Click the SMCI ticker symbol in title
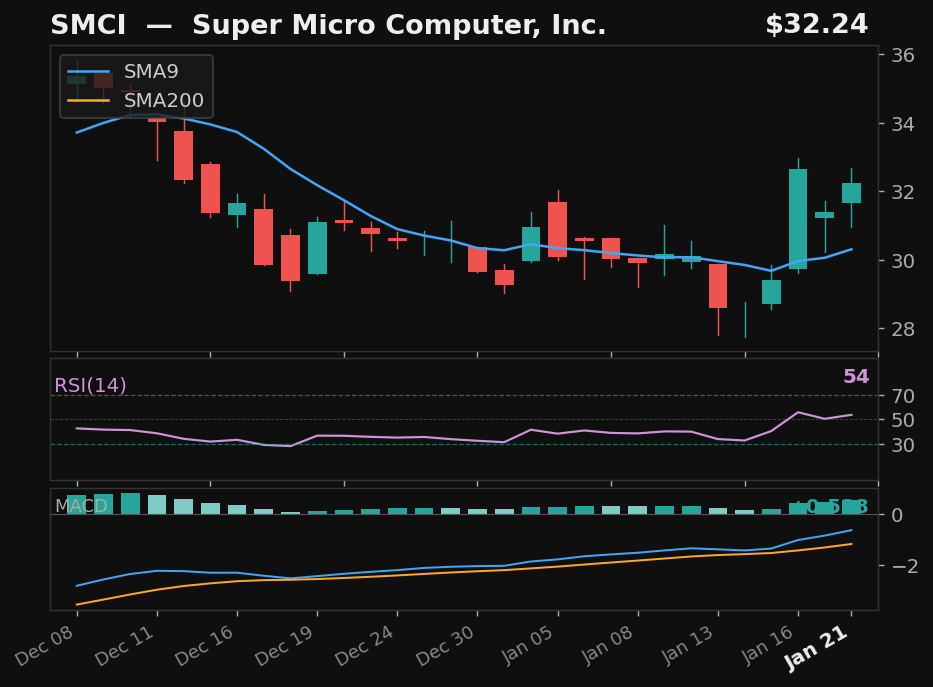 (x=88, y=25)
